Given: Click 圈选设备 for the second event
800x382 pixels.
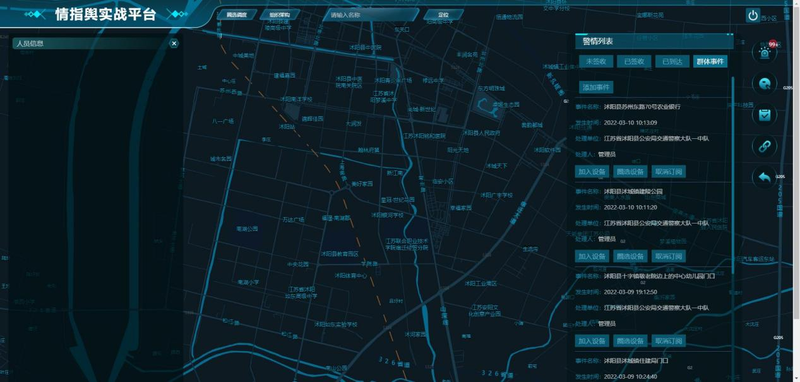Looking at the screenshot, I should [630, 256].
